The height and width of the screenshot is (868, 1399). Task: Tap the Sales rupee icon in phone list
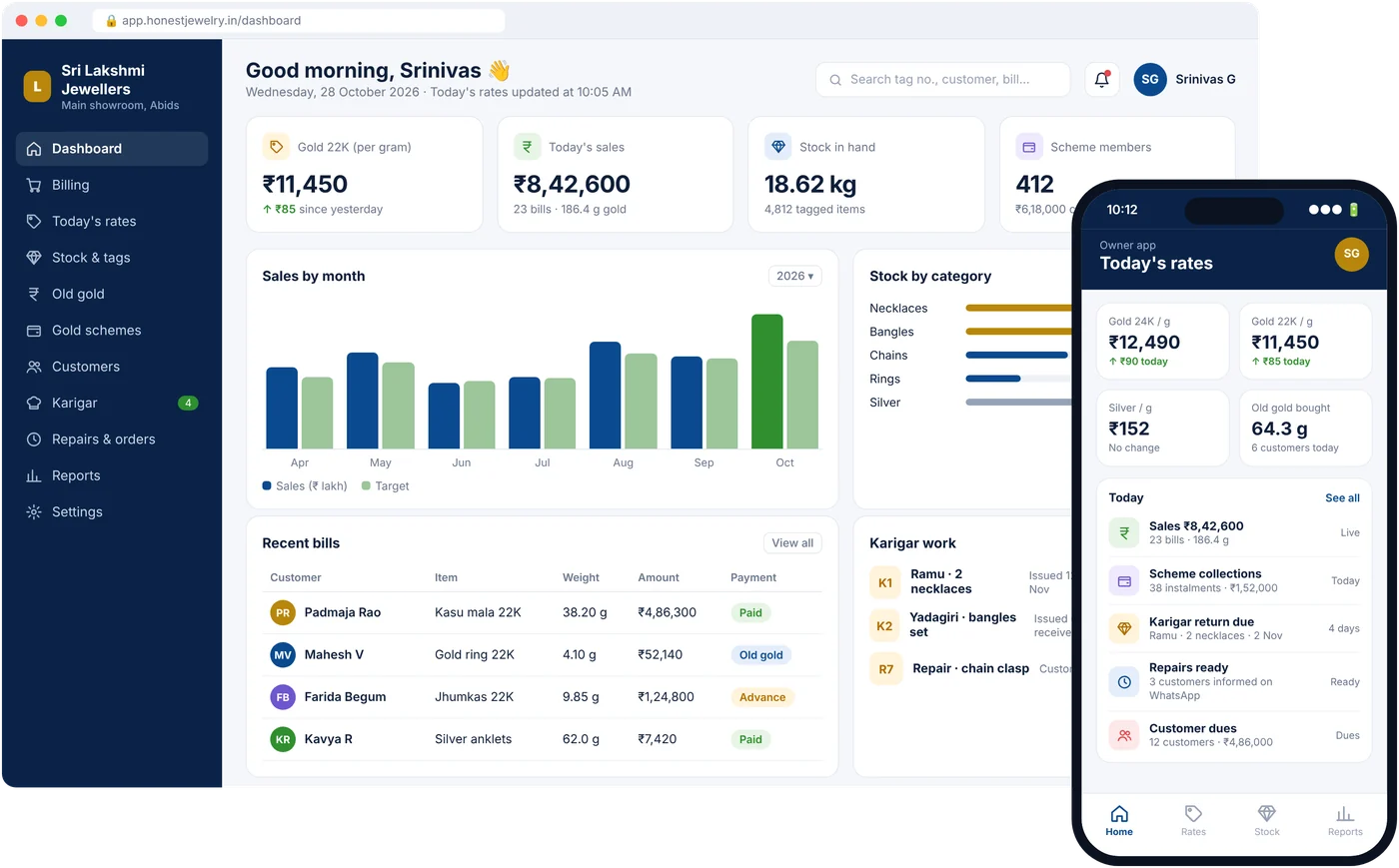click(1124, 532)
